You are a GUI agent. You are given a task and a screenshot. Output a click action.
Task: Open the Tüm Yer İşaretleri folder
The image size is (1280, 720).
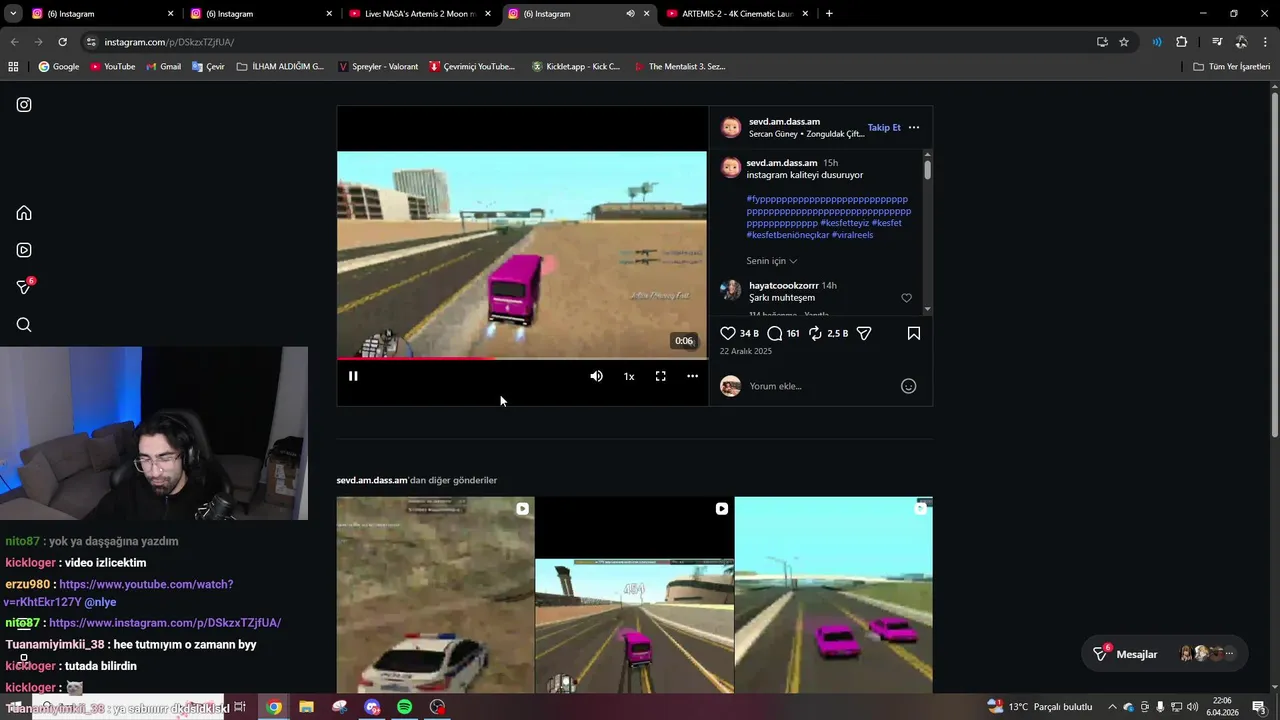[1231, 66]
